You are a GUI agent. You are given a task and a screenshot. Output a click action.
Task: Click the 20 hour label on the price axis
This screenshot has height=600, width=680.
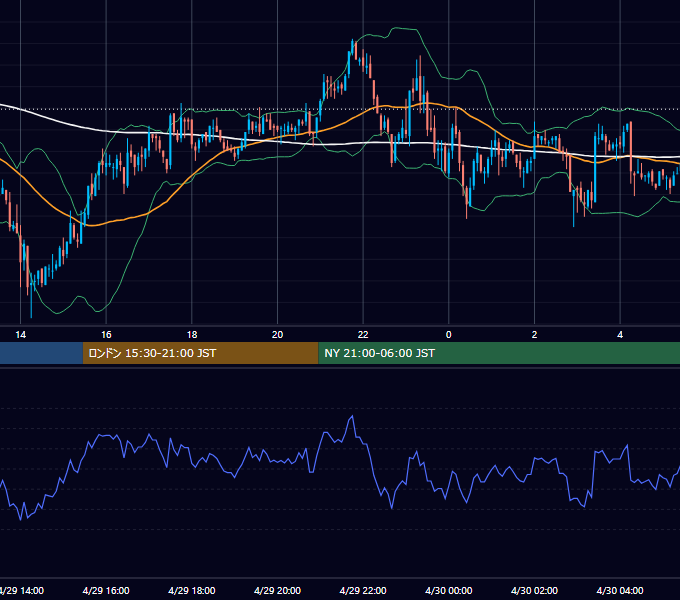278,335
